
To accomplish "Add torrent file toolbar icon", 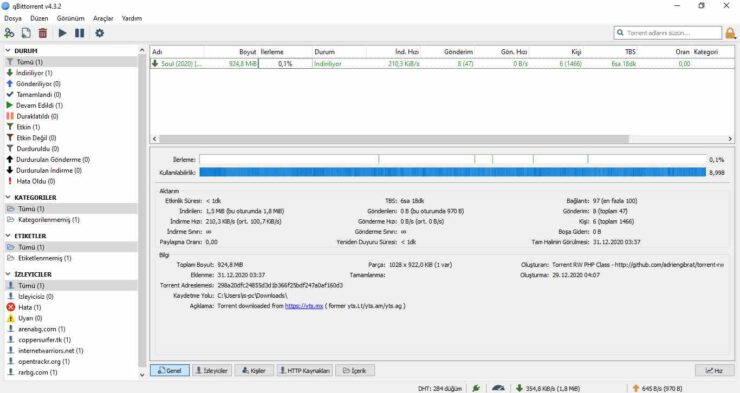I will [x=26, y=33].
